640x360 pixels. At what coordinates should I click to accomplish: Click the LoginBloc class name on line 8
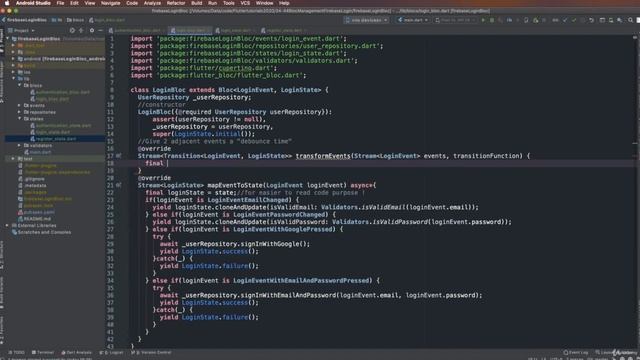tap(169, 90)
